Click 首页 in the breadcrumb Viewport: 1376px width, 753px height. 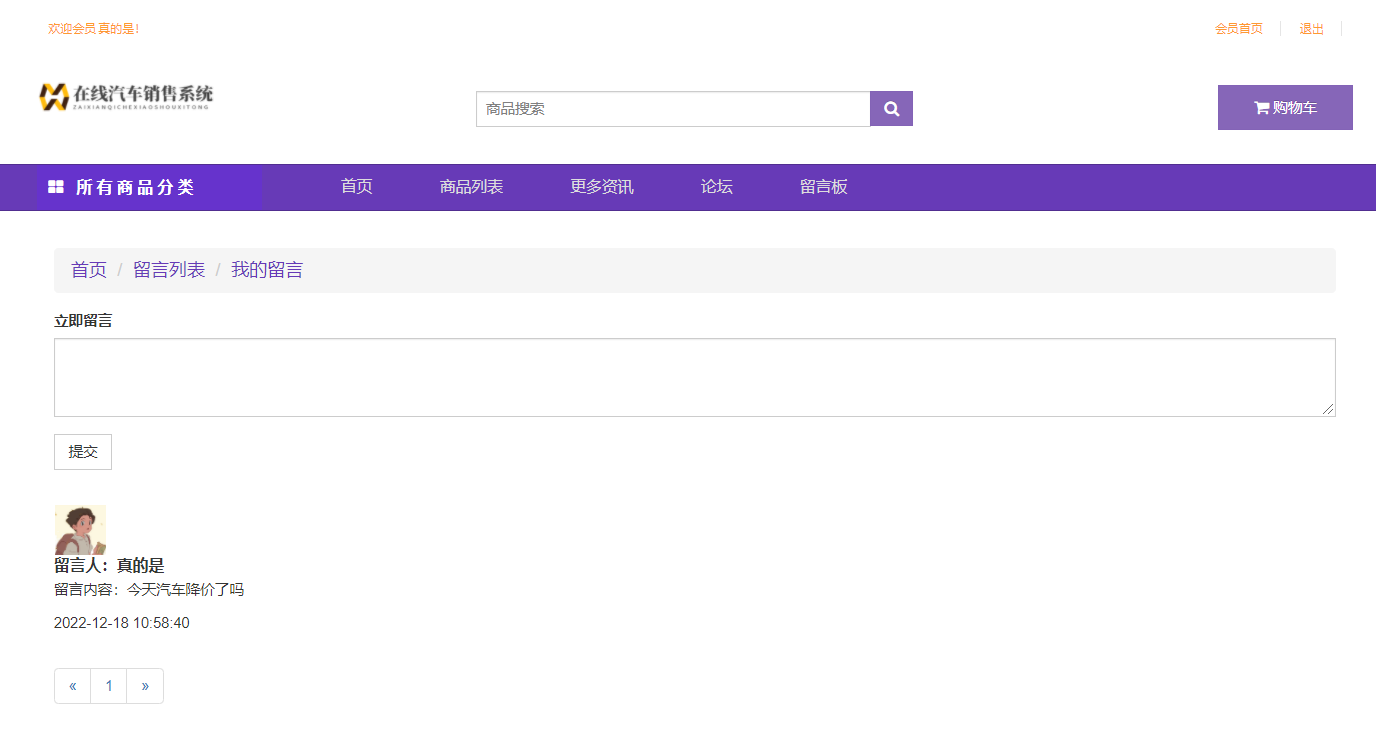tap(89, 270)
